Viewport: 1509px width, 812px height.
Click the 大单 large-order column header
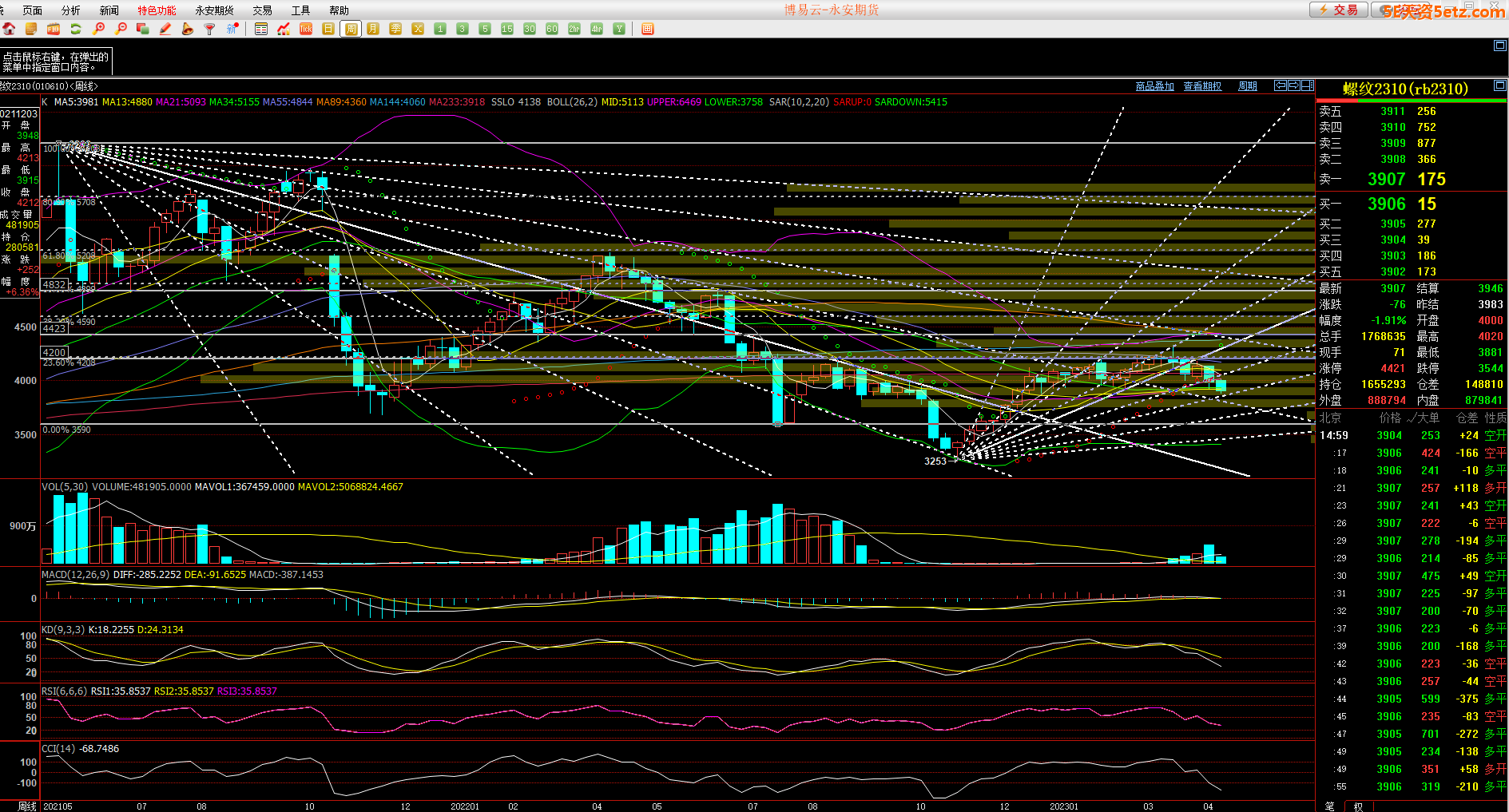[1427, 418]
